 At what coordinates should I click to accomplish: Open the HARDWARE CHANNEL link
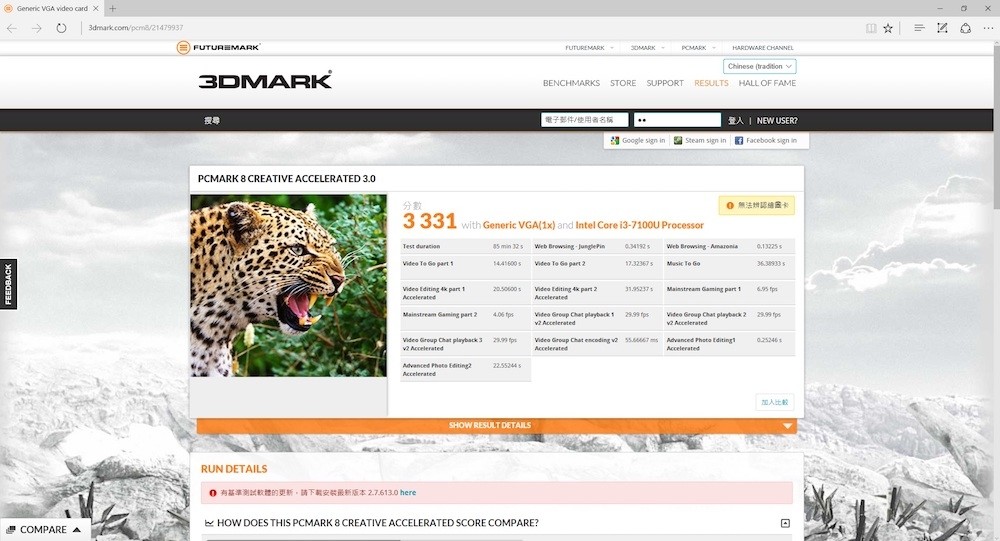pyautogui.click(x=763, y=48)
